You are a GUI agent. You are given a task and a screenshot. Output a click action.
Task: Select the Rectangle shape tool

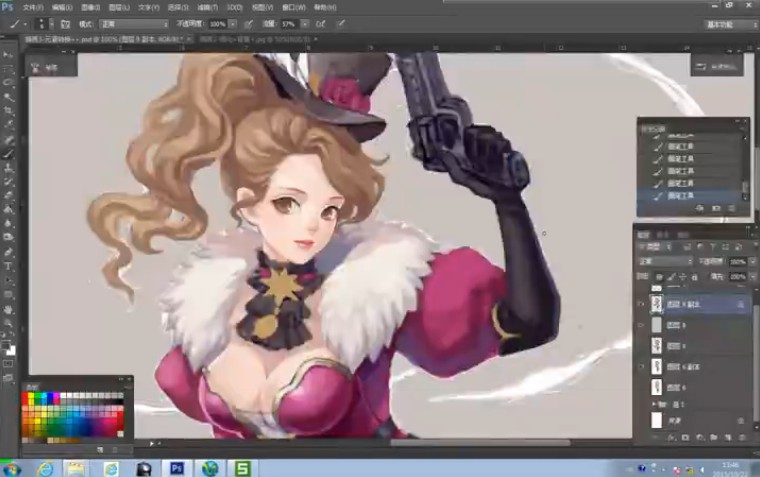coord(8,294)
